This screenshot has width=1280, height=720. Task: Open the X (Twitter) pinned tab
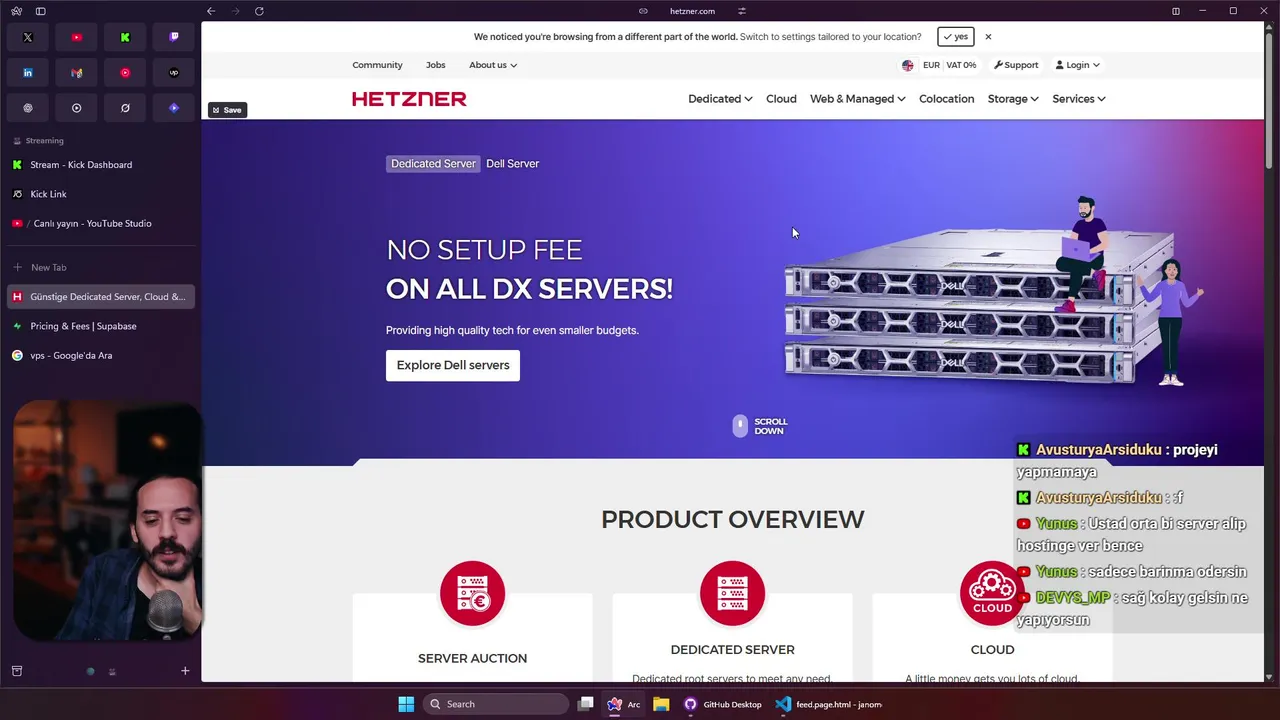28,37
